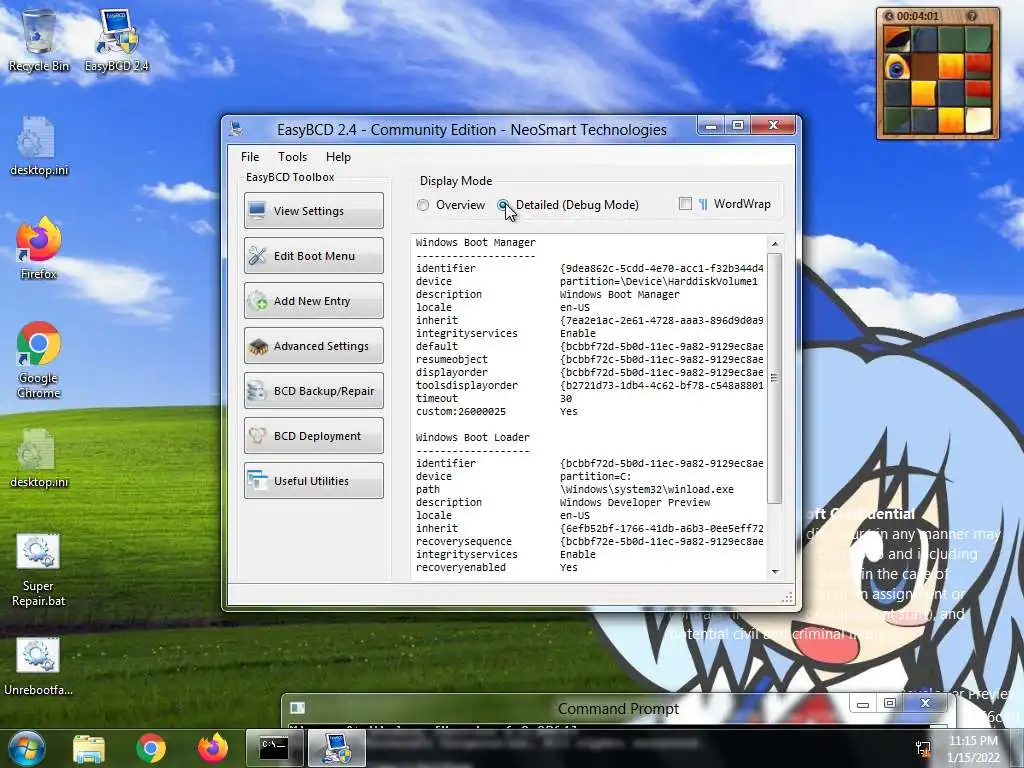Click the timeout value '30'
The height and width of the screenshot is (768, 1024).
click(x=566, y=398)
